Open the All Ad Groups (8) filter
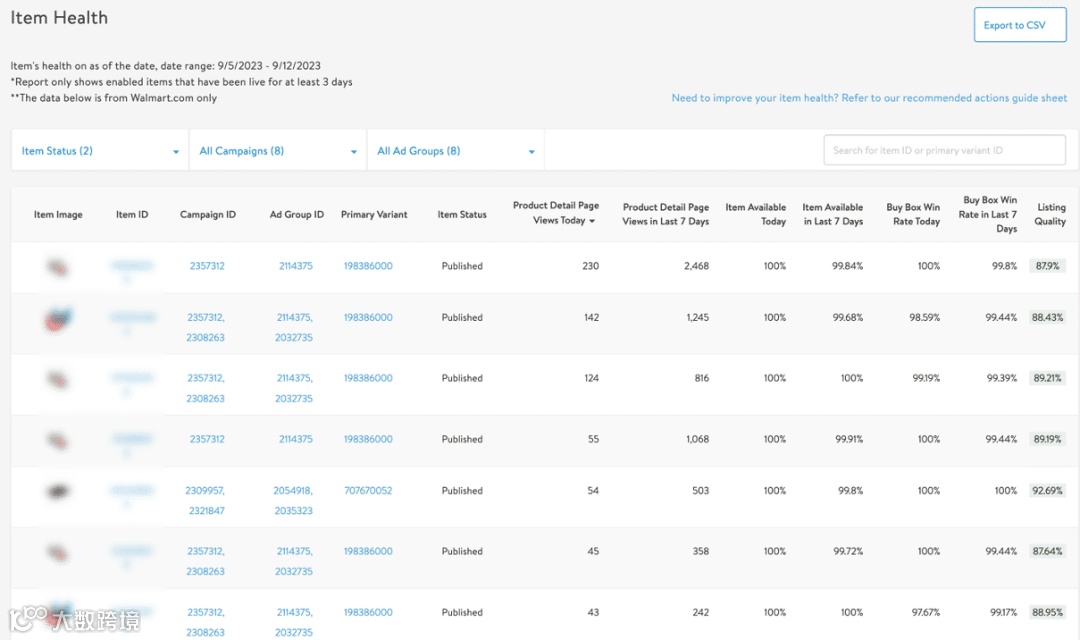The height and width of the screenshot is (640, 1080). point(455,151)
